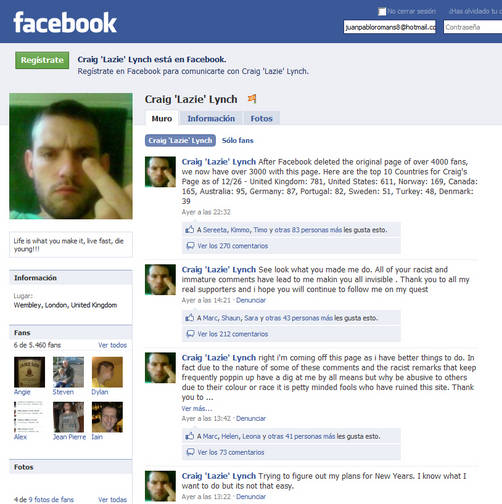This screenshot has height=504, width=502.
Task: Click the Facebook logo
Action: [x=65, y=23]
